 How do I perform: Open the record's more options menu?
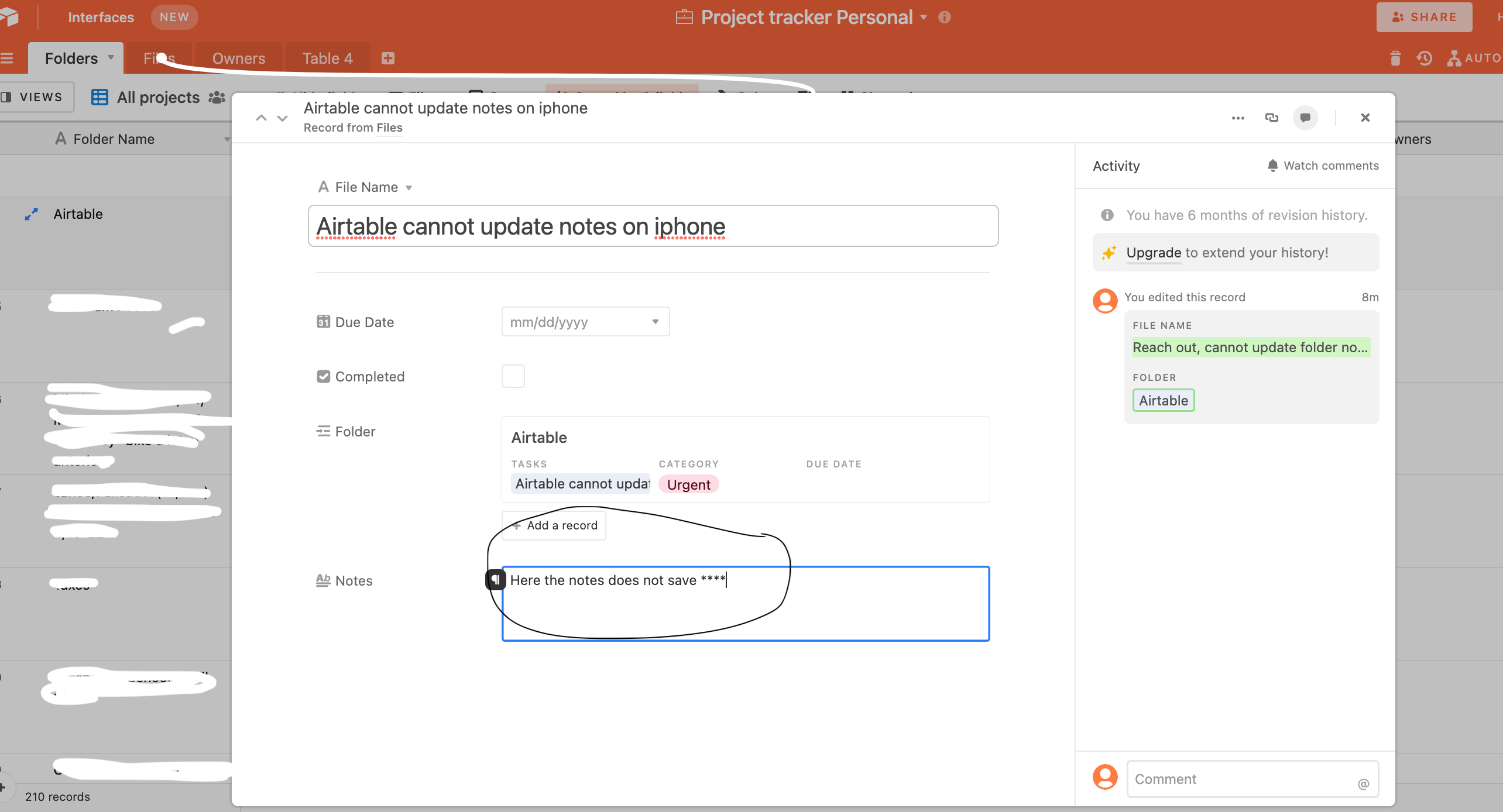click(1238, 118)
